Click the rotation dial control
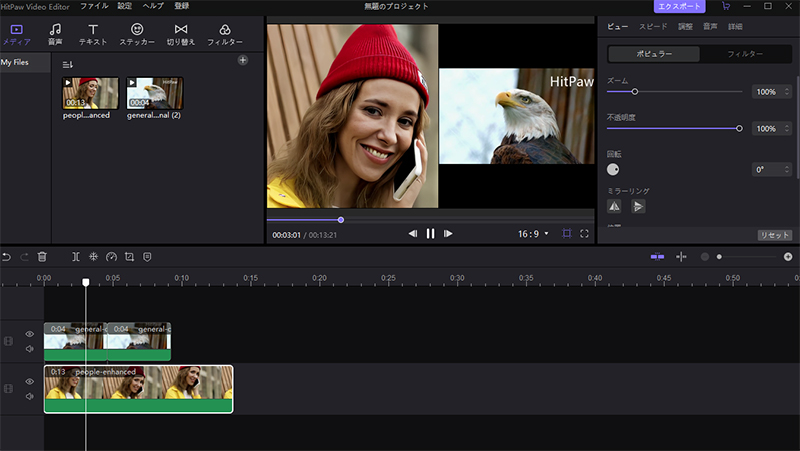Screen dimensions: 800x451 tap(613, 169)
